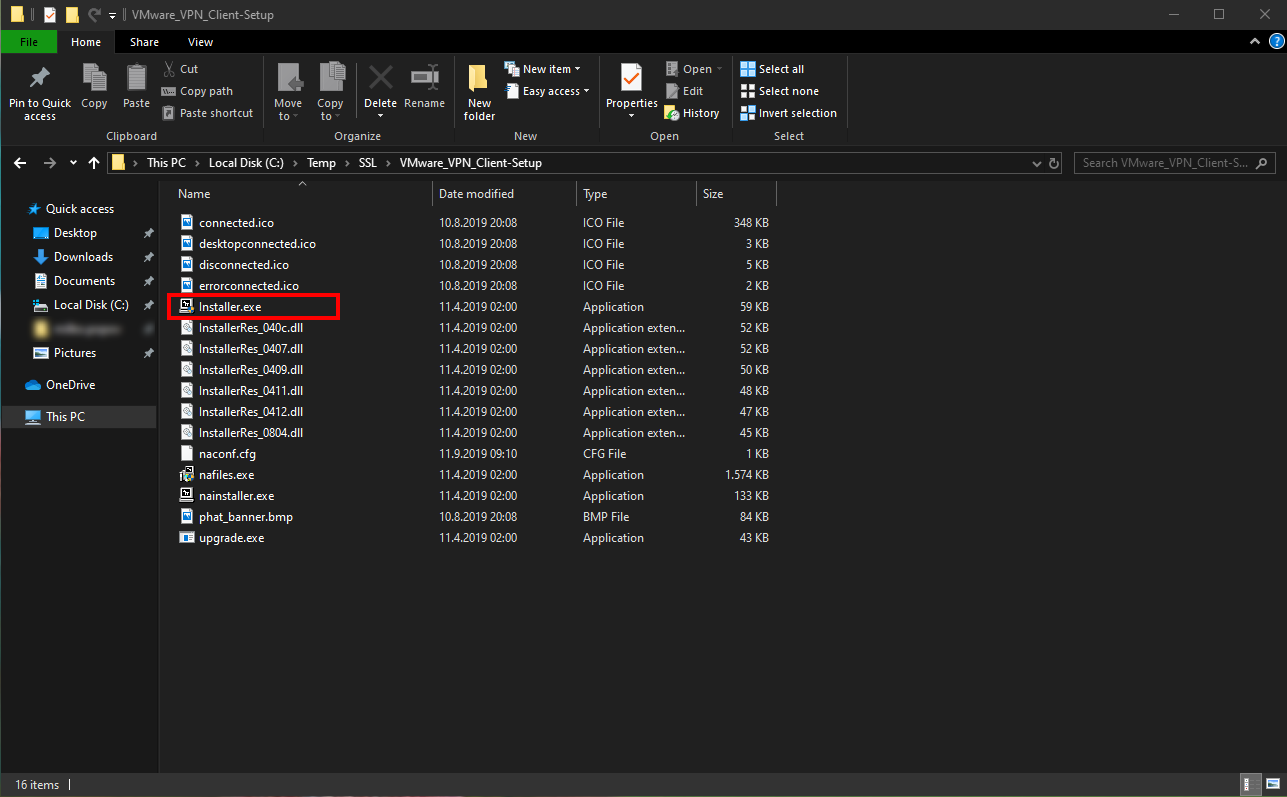Image resolution: width=1287 pixels, height=797 pixels.
Task: Click Copy path button
Action: click(197, 91)
